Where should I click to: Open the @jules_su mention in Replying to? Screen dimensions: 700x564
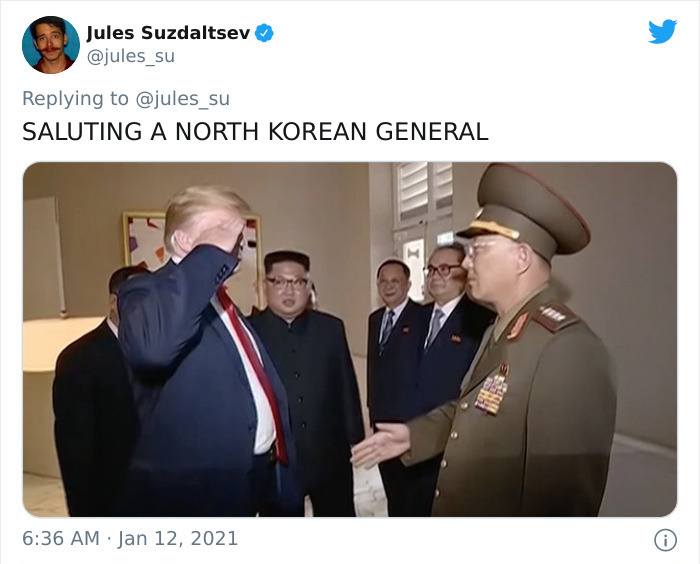[x=182, y=99]
